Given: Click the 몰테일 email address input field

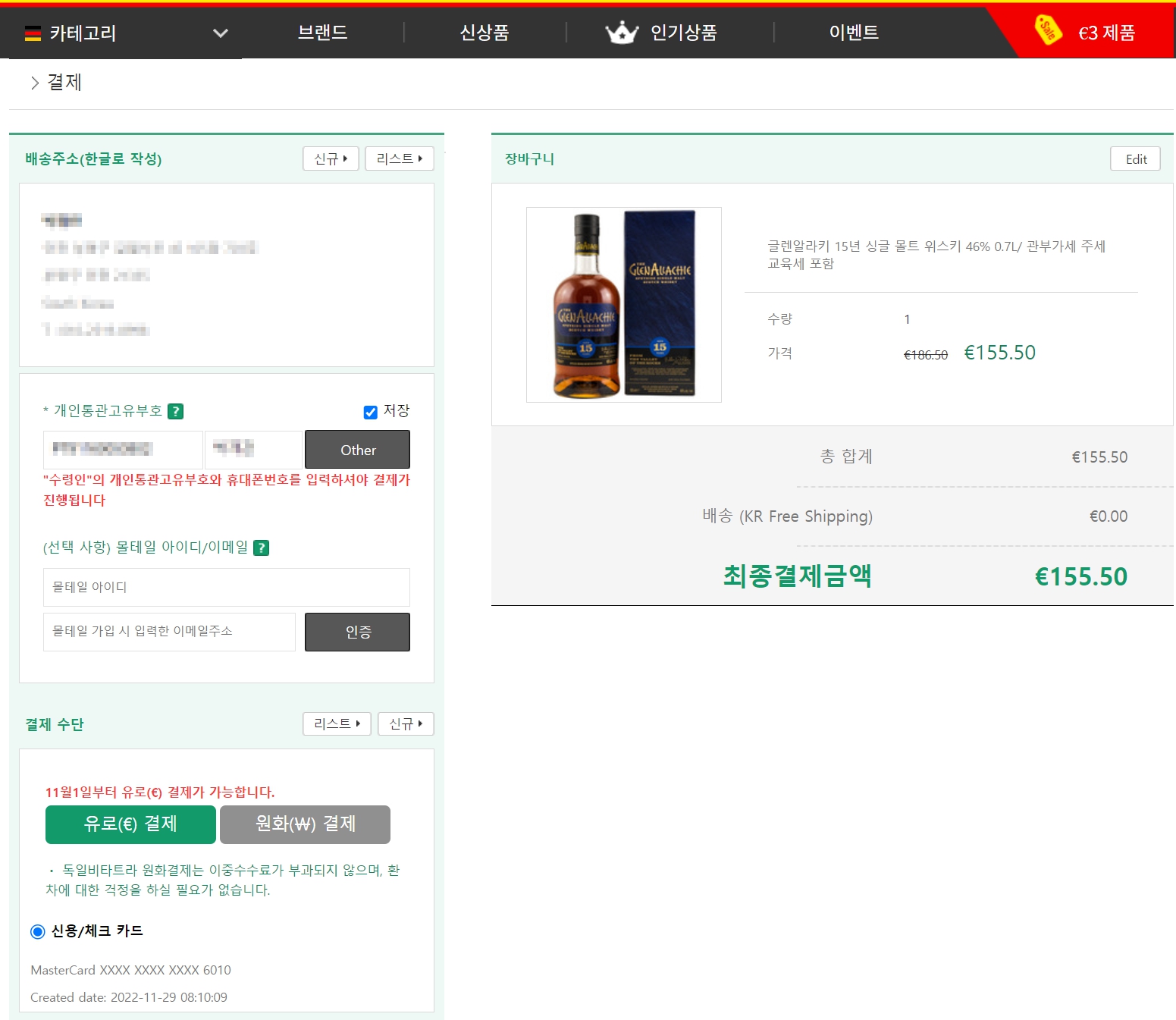Looking at the screenshot, I should click(x=169, y=632).
